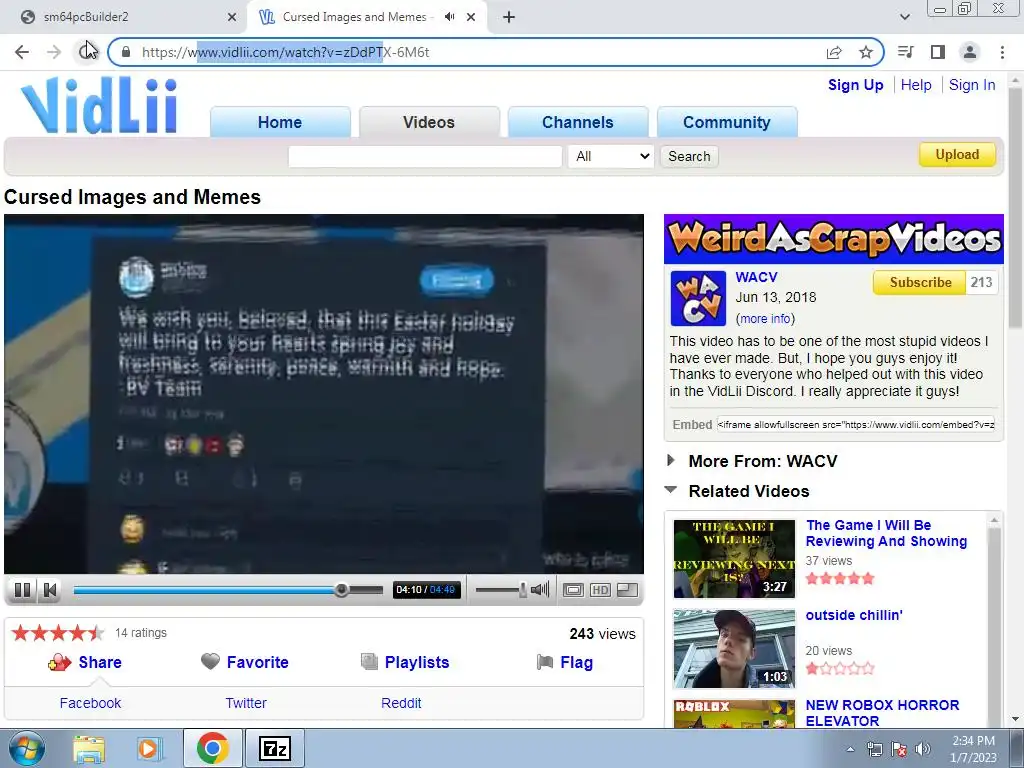Open the Favorite link
This screenshot has width=1024, height=768.
click(x=257, y=662)
